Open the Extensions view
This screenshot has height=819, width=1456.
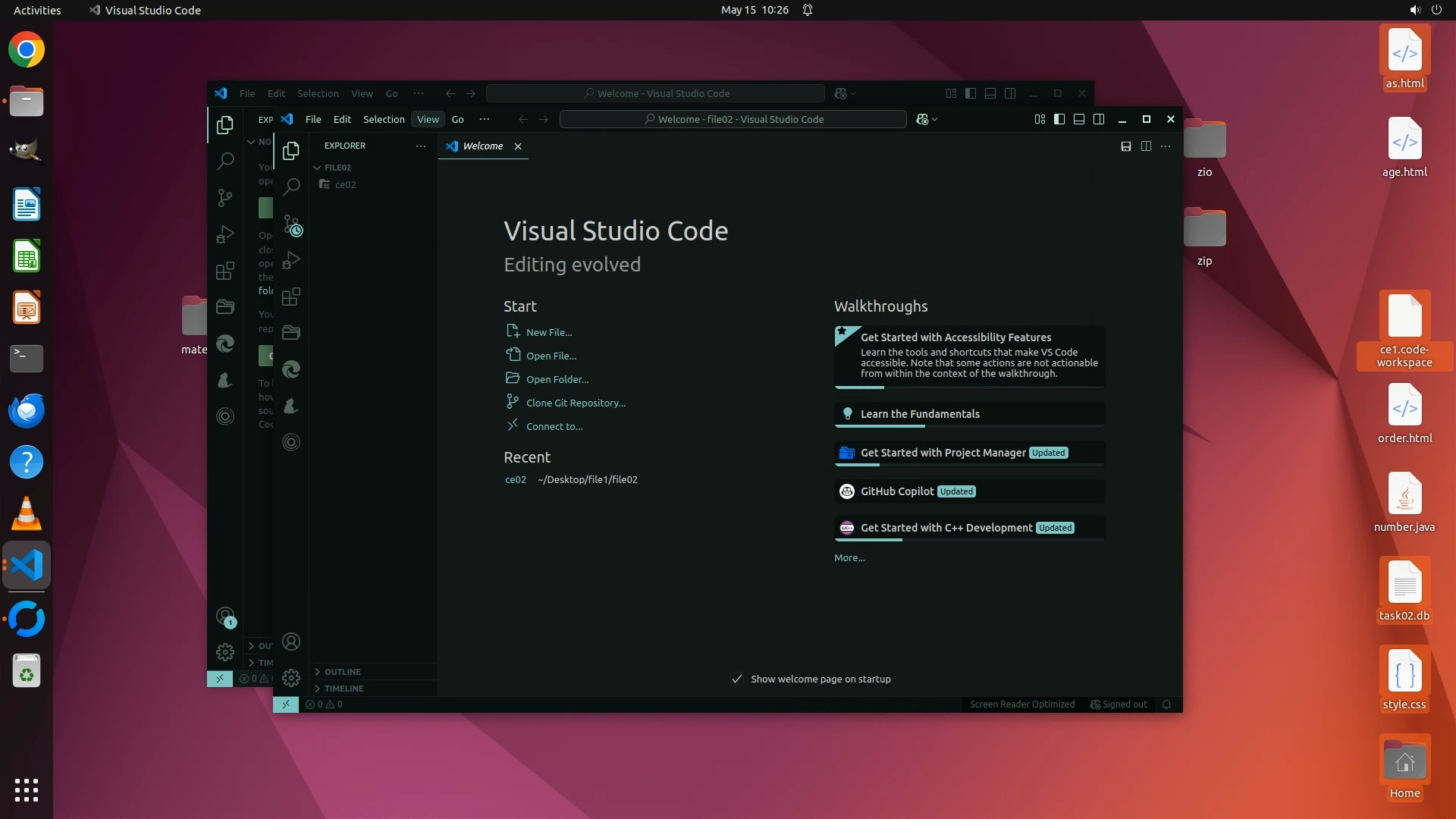click(x=291, y=297)
